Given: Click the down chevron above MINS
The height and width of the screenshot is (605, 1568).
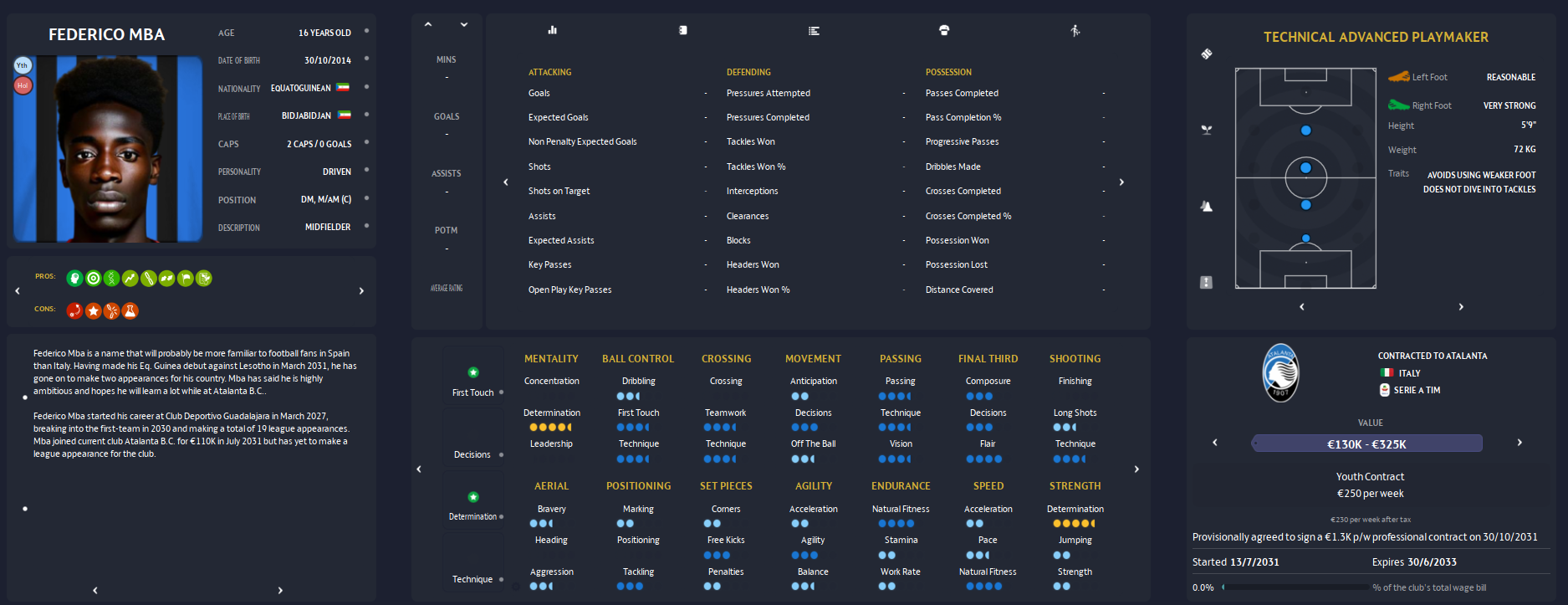Looking at the screenshot, I should coord(464,25).
